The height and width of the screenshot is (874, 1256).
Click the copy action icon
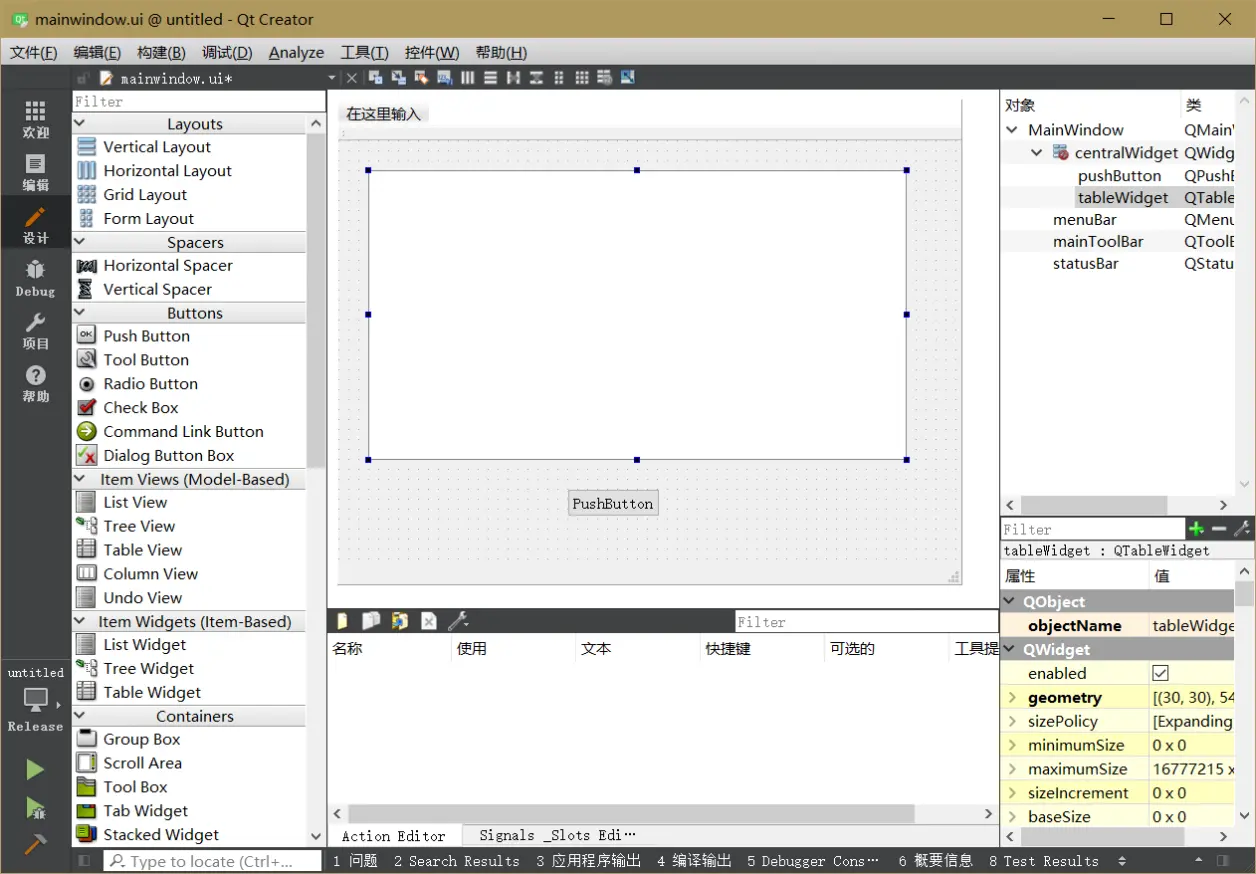(x=371, y=621)
